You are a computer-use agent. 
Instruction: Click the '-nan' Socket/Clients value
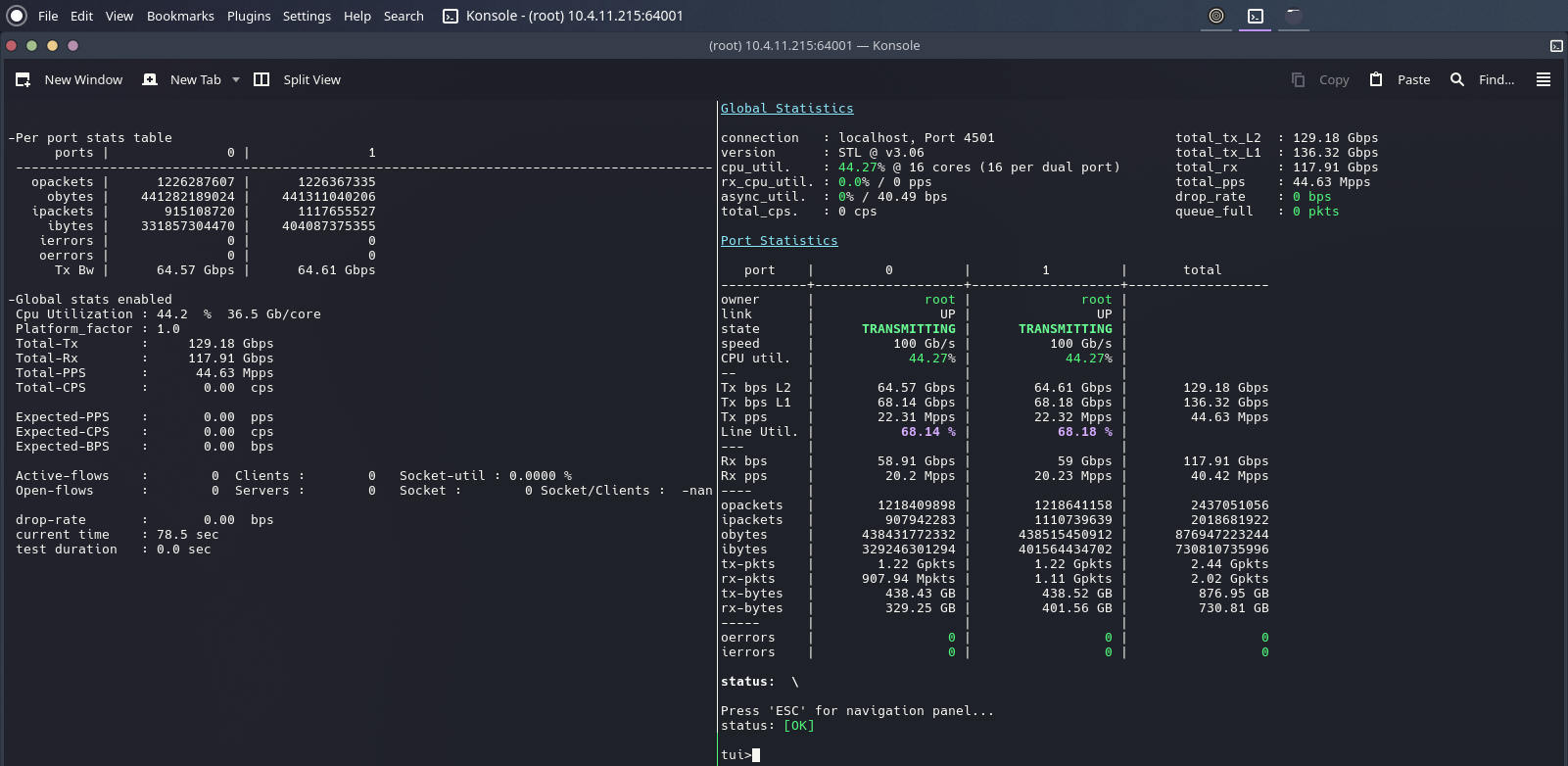[697, 491]
